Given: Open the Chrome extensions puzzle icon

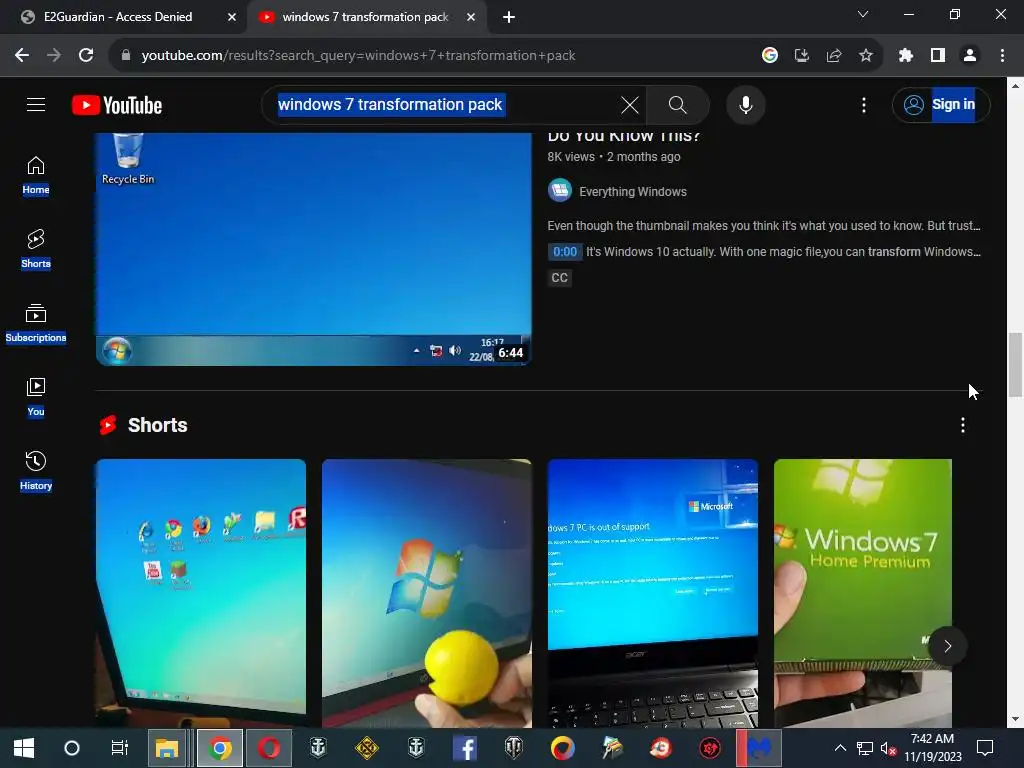Looking at the screenshot, I should click(905, 56).
